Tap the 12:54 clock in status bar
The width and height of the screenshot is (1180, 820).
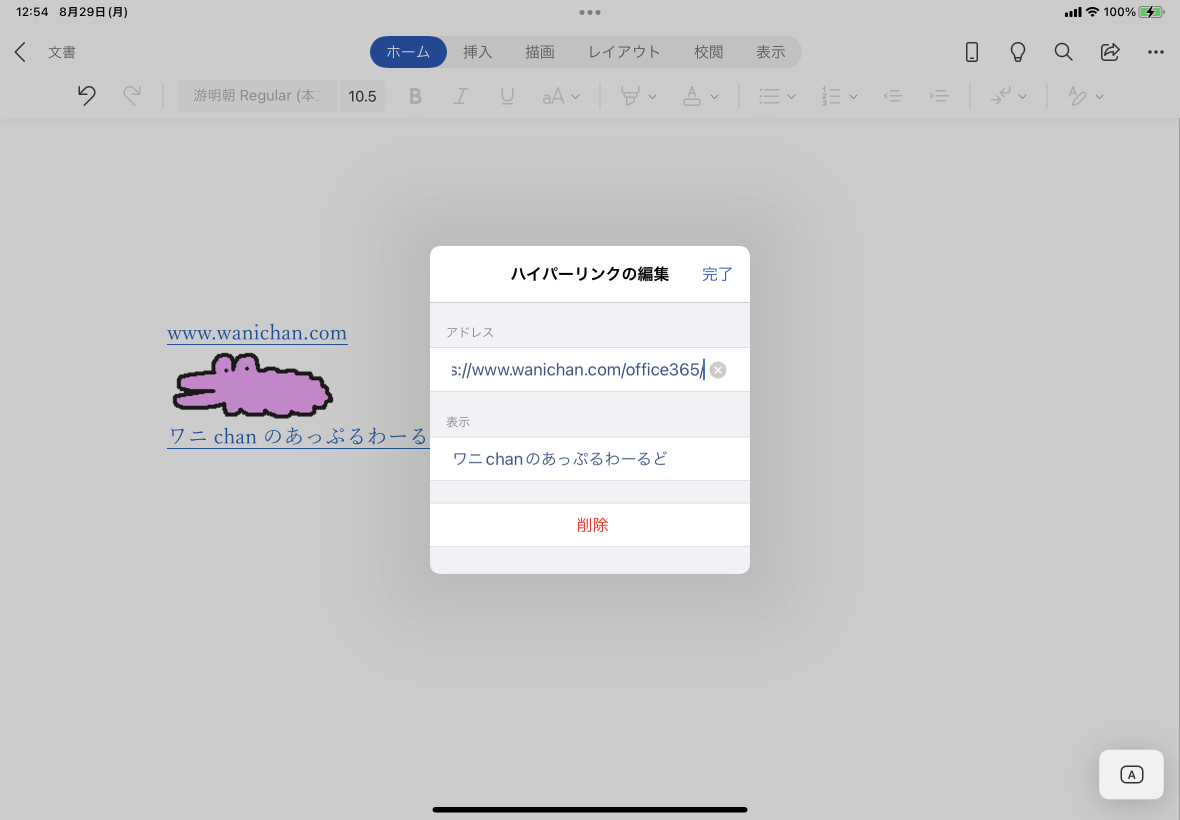tap(32, 12)
